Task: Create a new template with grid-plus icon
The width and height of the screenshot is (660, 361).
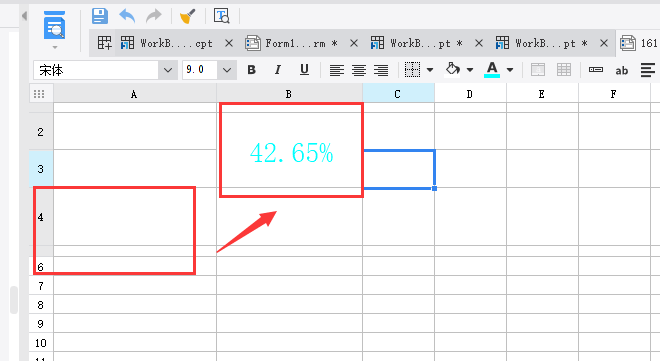Action: pyautogui.click(x=104, y=43)
